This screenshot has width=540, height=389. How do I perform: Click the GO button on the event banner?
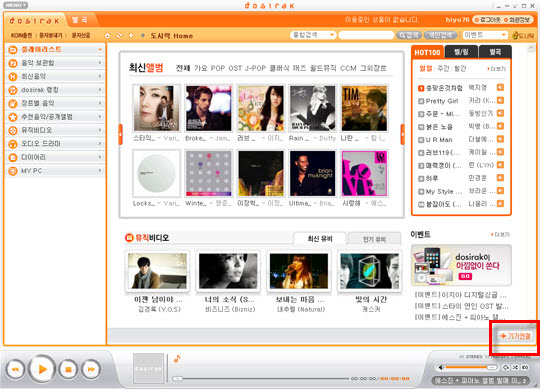click(465, 276)
